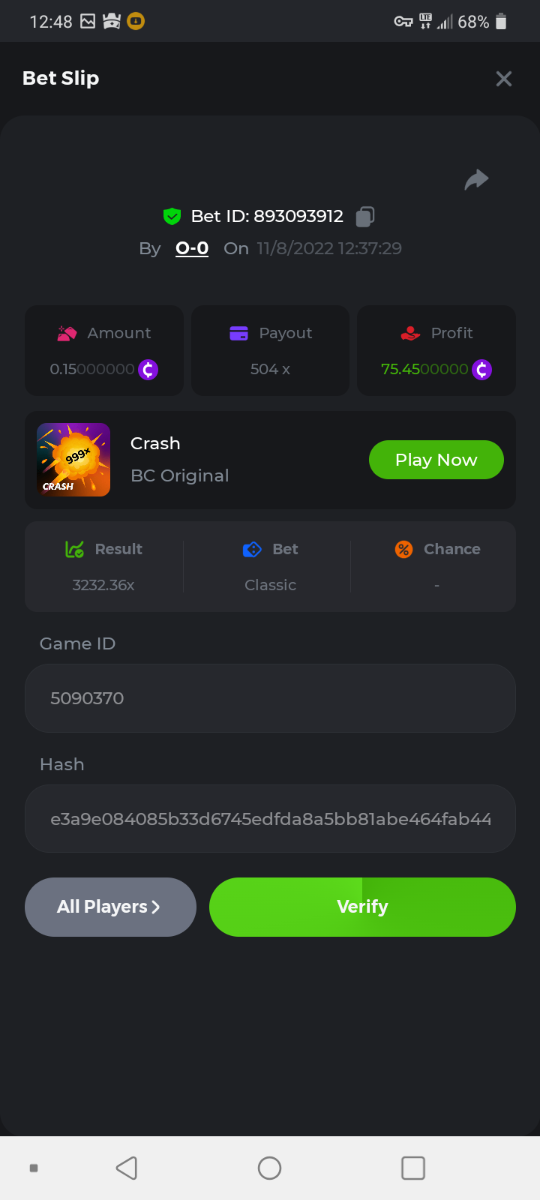Tap the Bet dice icon
Viewport: 540px width, 1200px height.
click(x=252, y=549)
